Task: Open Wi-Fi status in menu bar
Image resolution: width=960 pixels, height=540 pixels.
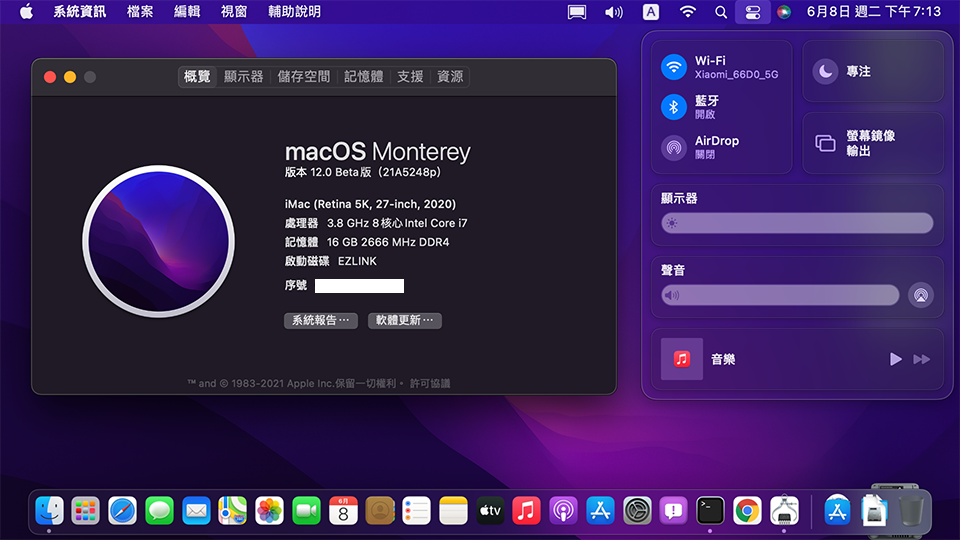Action: click(x=688, y=12)
